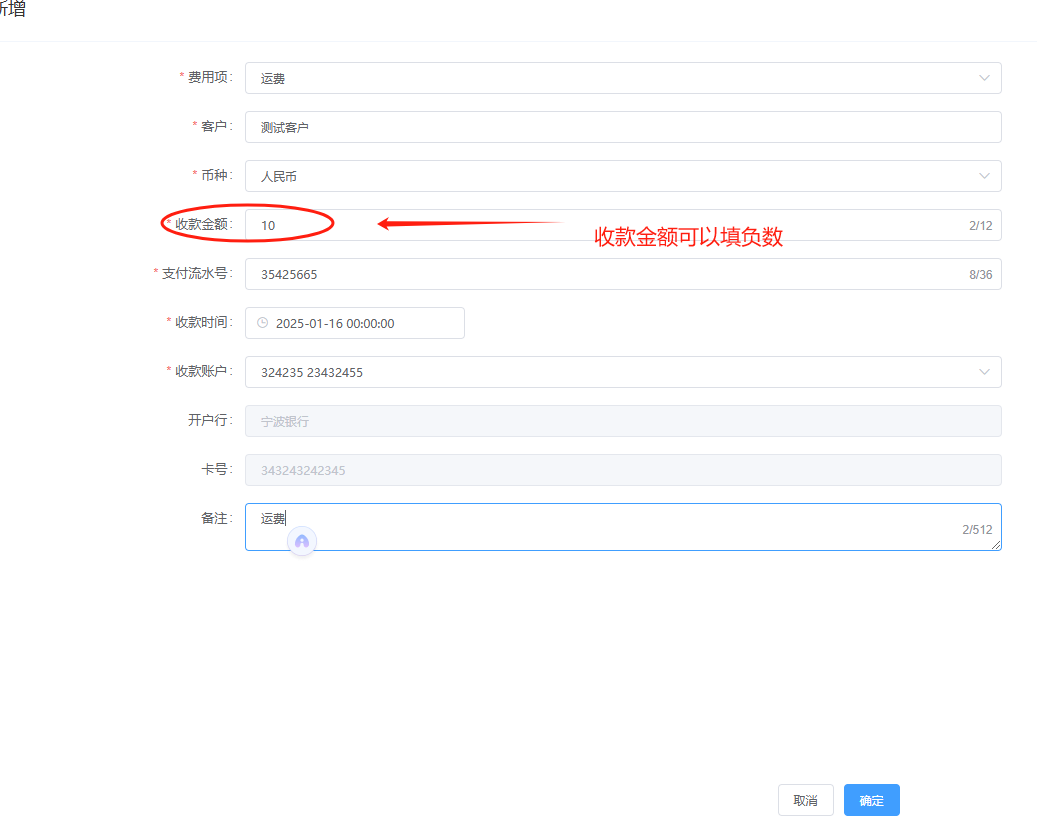Click the clock icon in 收款时间
The width and height of the screenshot is (1037, 829).
click(263, 323)
